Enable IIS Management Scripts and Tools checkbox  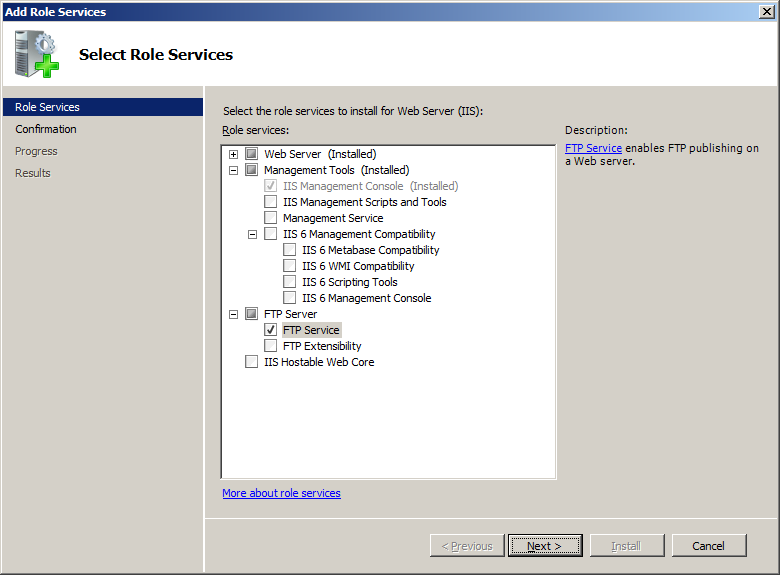pos(271,202)
